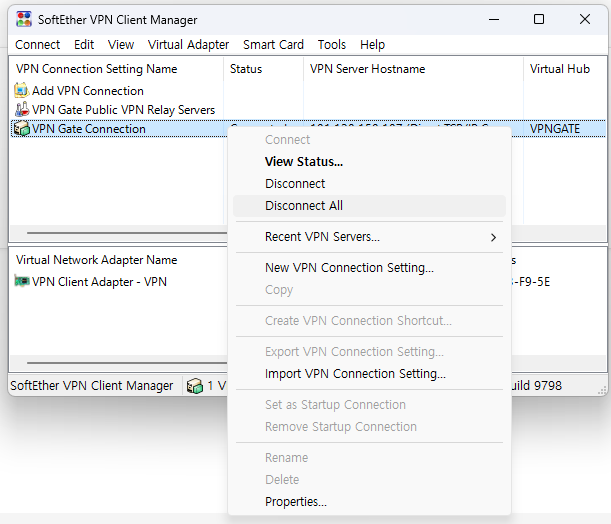
Task: Click the connection list horizontal scrollbar
Action: (x=127, y=233)
